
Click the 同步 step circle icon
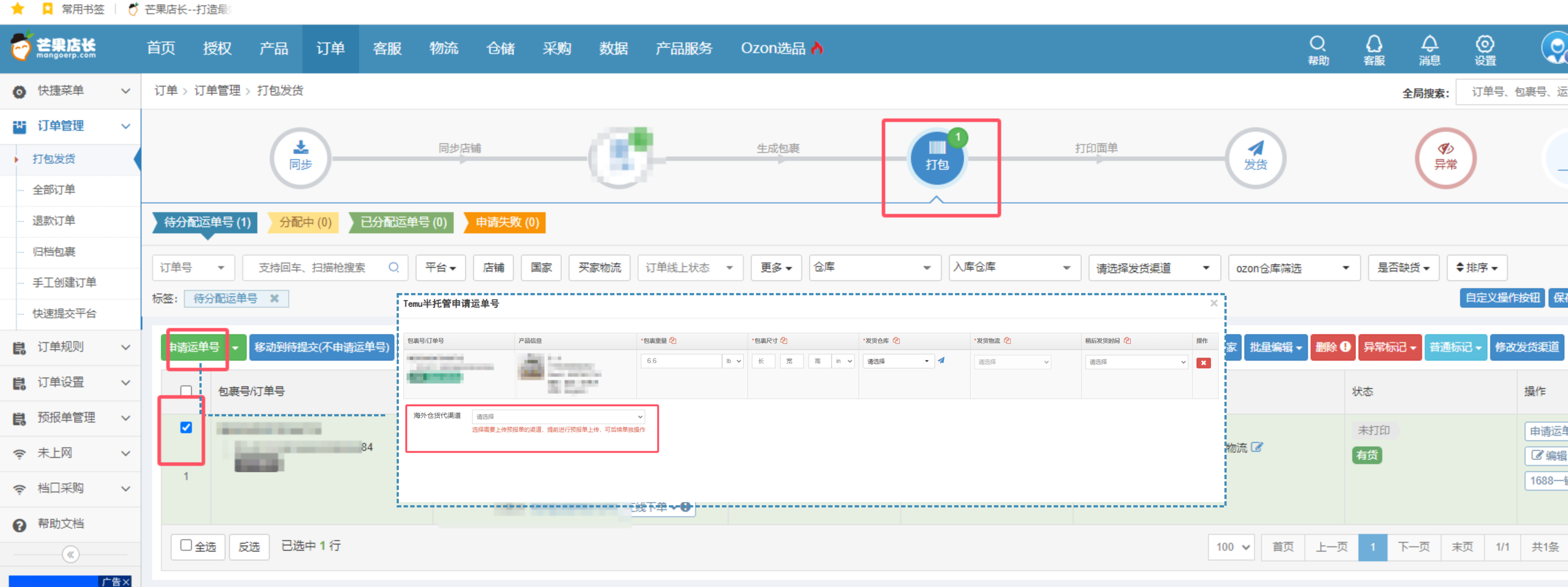coord(301,158)
